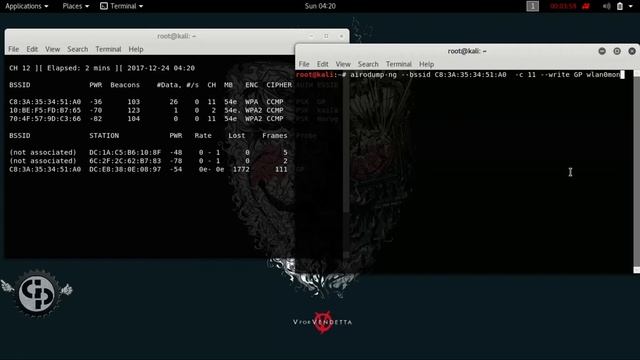Click the Frames column header

pos(275,136)
